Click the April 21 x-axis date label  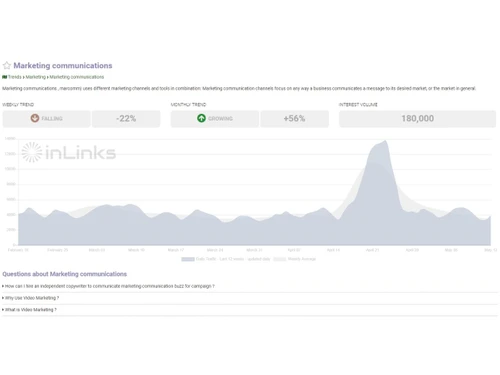(x=372, y=250)
